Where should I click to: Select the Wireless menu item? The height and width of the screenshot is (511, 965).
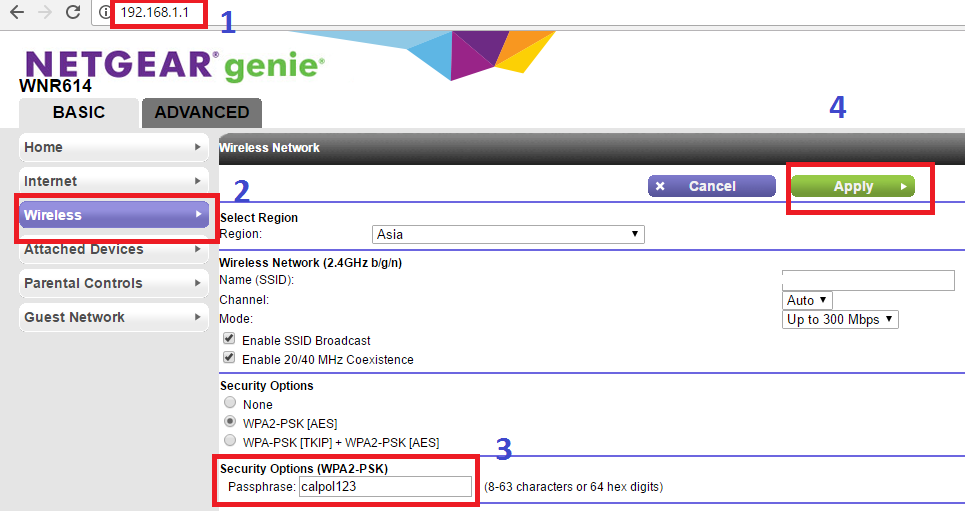coord(114,215)
